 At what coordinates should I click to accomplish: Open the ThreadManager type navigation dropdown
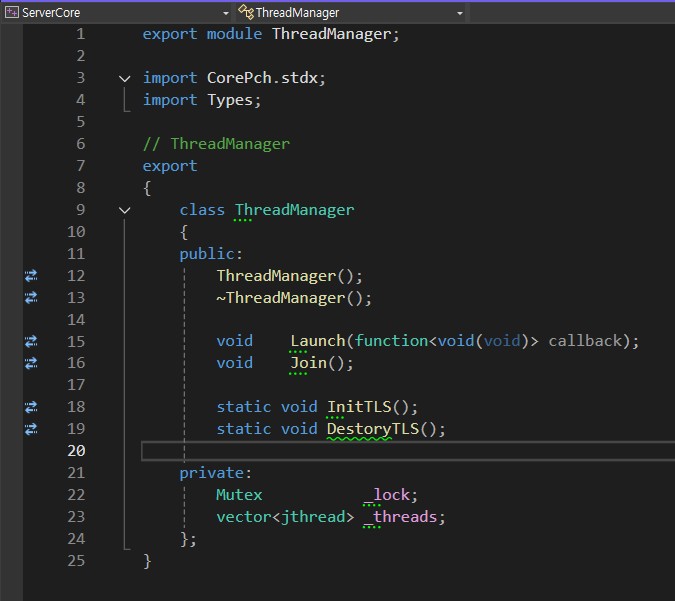coord(351,13)
